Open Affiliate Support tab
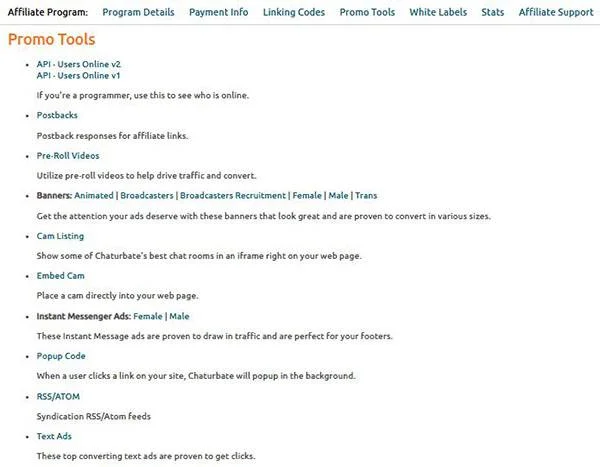Screen dimensions: 600x467 [x=556, y=12]
